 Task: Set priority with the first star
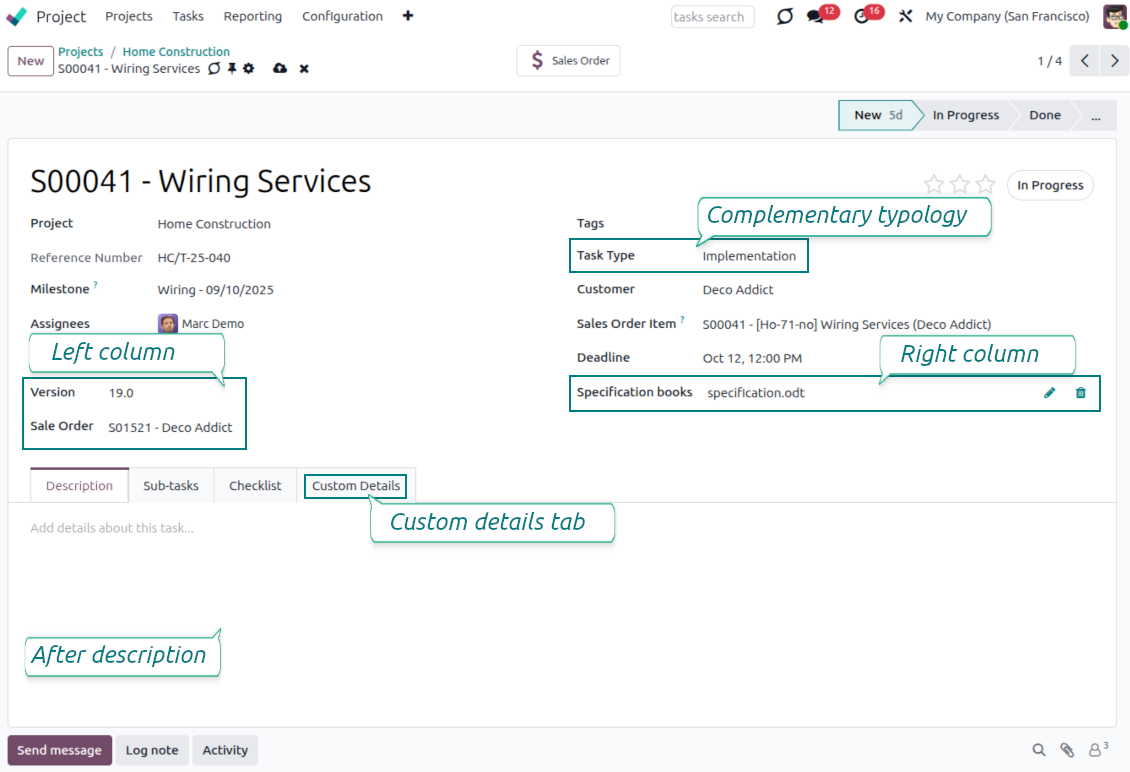click(934, 185)
